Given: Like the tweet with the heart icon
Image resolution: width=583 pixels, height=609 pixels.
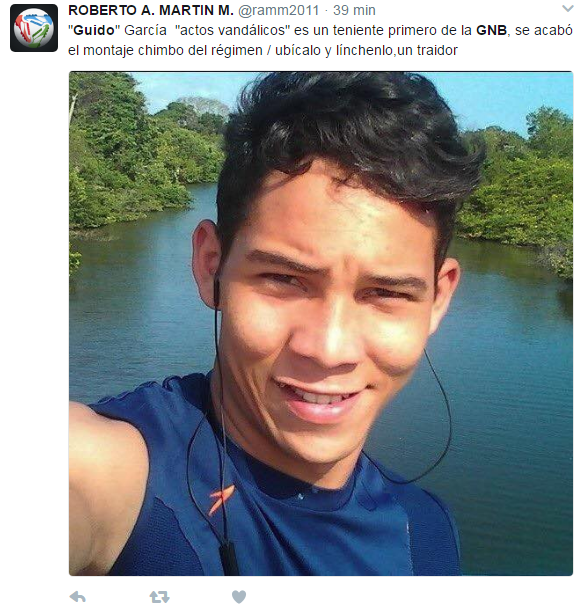Looking at the screenshot, I should click(x=239, y=597).
